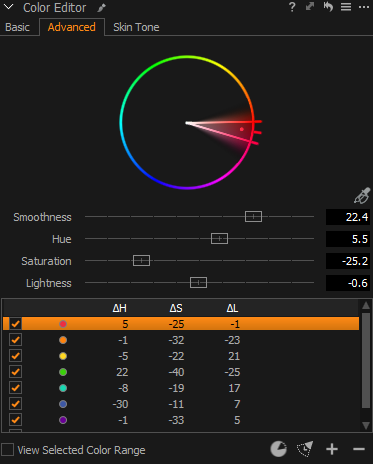Add a new color range with plus
Viewport: 373px width, 464px height.
click(332, 449)
